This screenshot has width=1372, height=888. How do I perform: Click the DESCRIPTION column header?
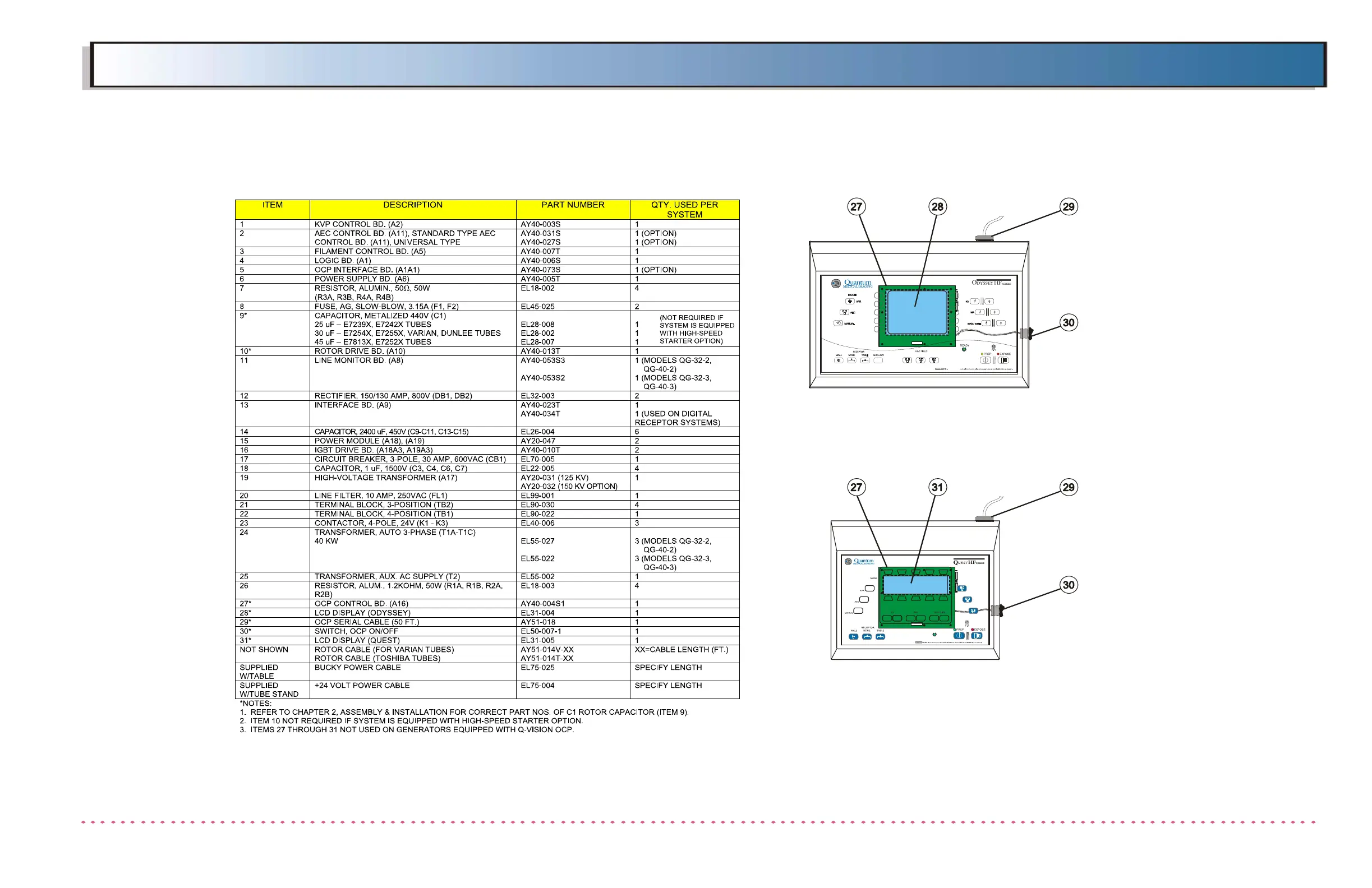(413, 205)
